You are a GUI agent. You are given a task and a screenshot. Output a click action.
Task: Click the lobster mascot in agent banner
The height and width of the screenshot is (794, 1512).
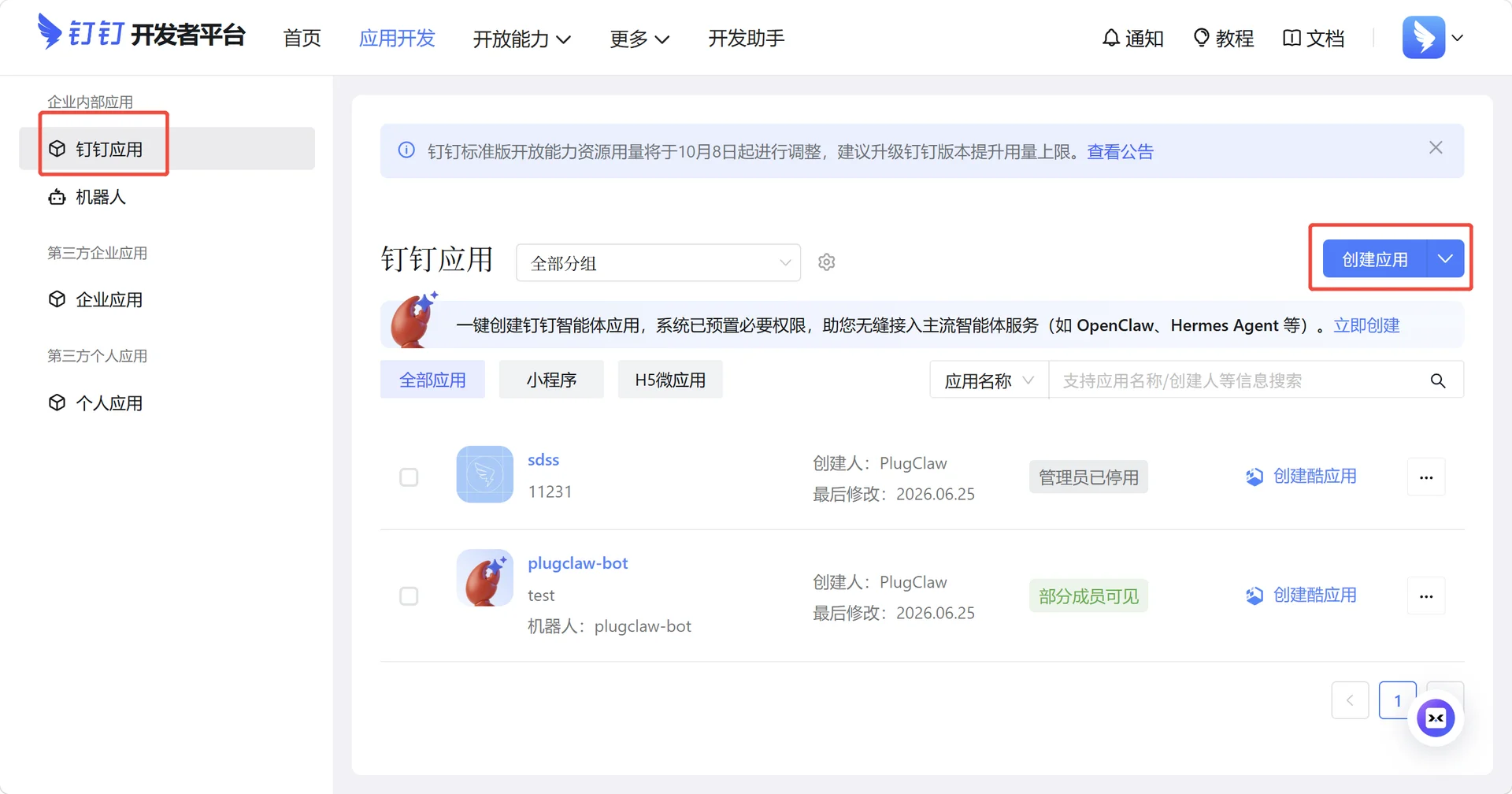(414, 320)
